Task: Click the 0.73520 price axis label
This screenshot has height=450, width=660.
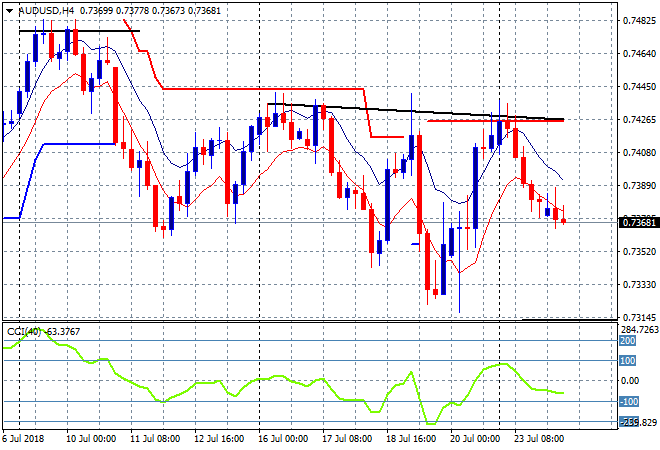Action: (x=639, y=252)
